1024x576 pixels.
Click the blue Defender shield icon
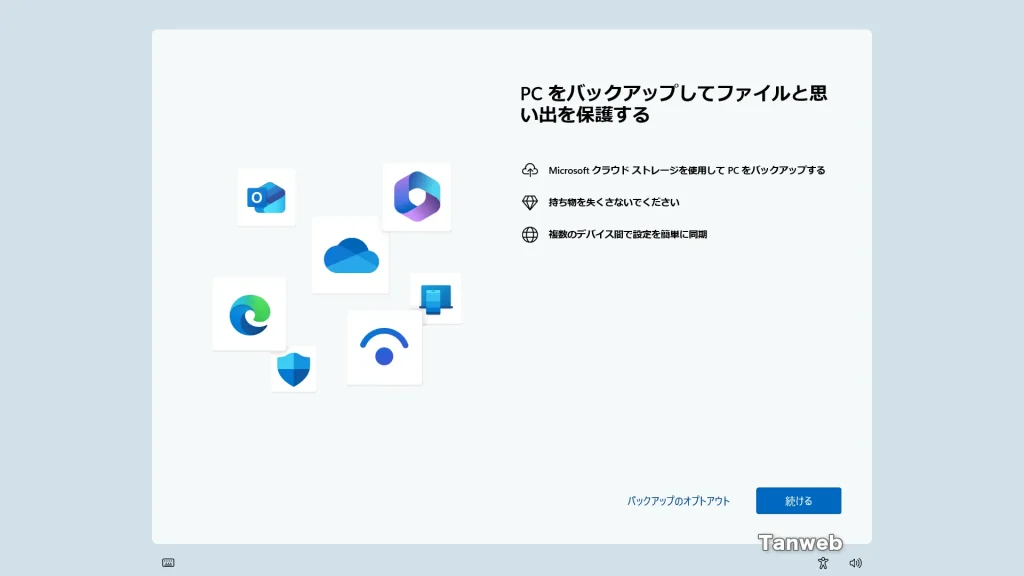294,370
